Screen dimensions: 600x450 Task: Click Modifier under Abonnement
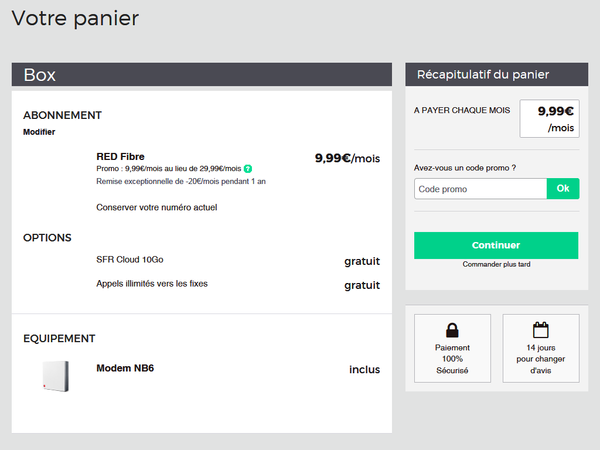pyautogui.click(x=39, y=132)
